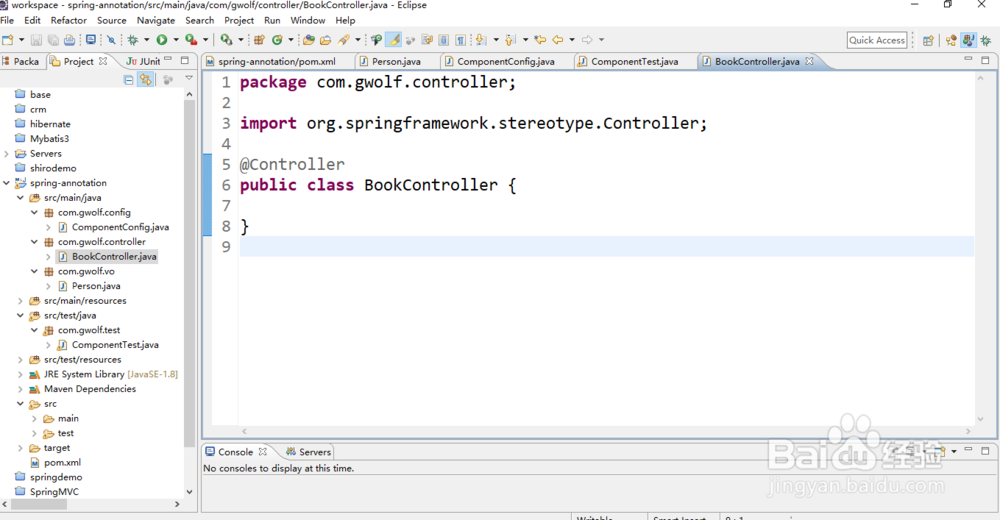Viewport: 1000px width, 520px height.
Task: Open the Debug button dropdown arrow
Action: tap(147, 40)
